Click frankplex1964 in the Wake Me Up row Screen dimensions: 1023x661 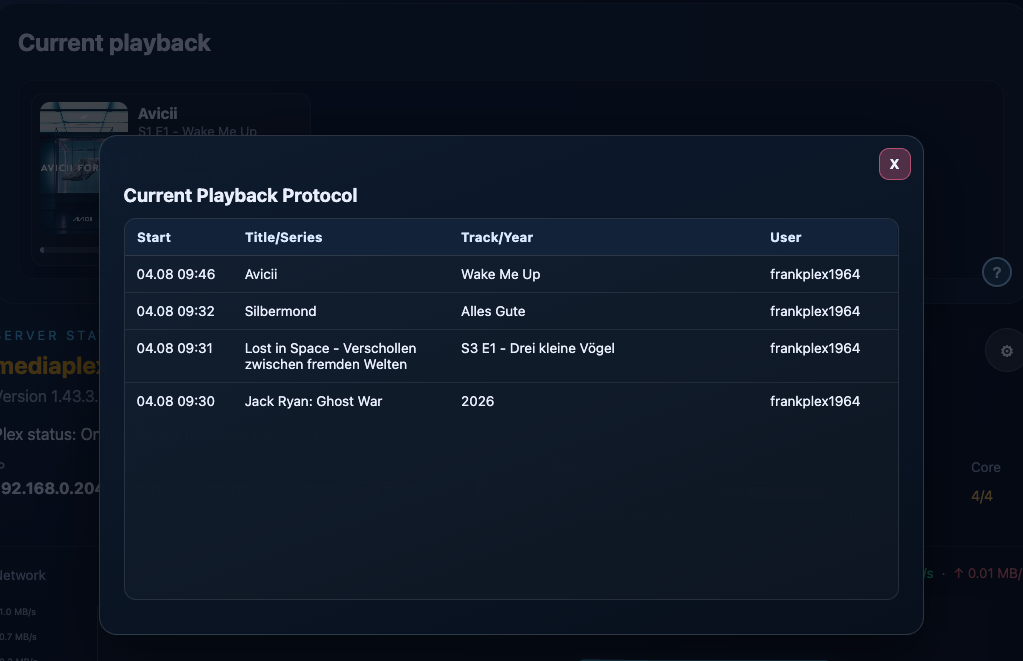[815, 274]
